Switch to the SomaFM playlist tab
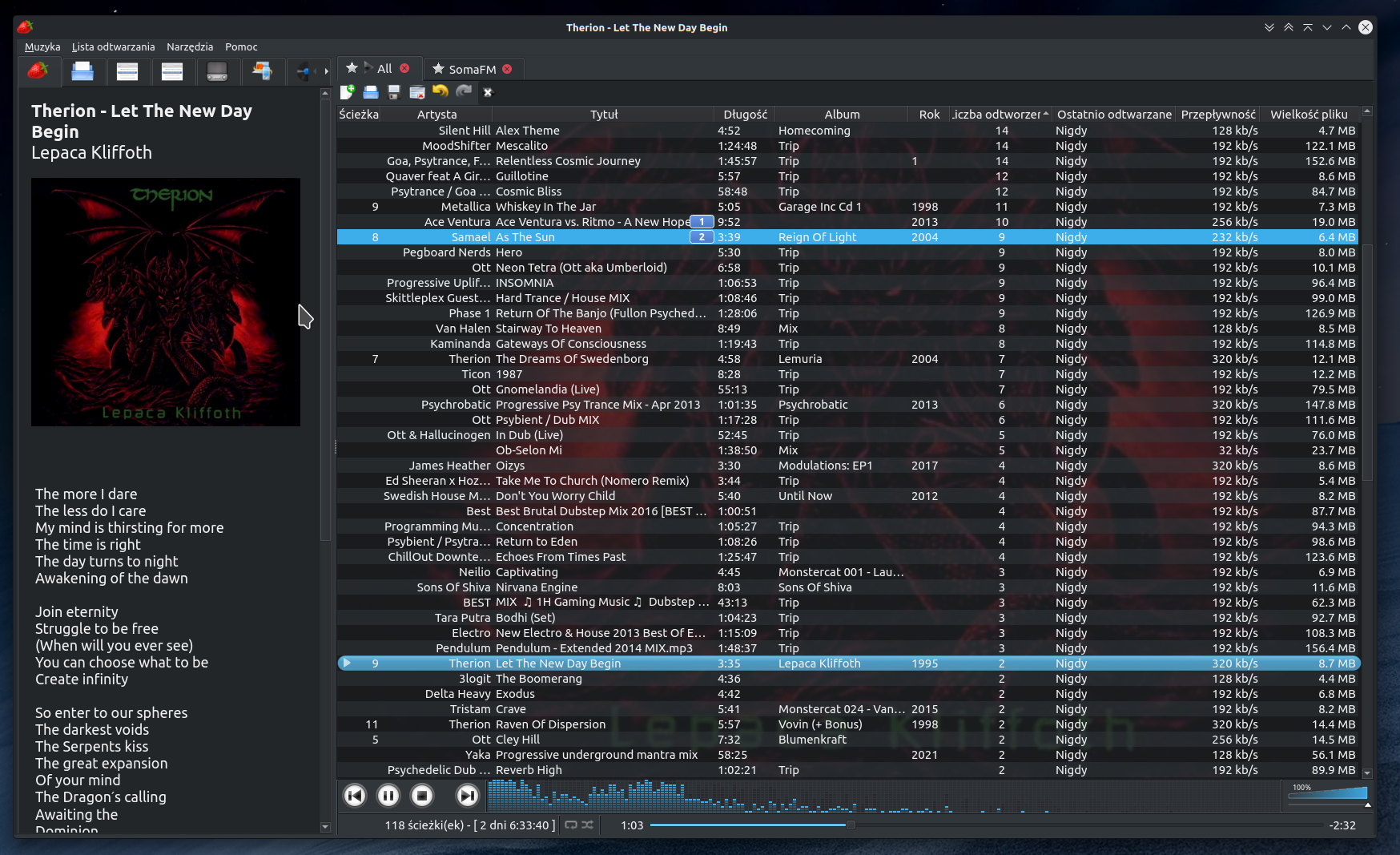 [x=473, y=69]
